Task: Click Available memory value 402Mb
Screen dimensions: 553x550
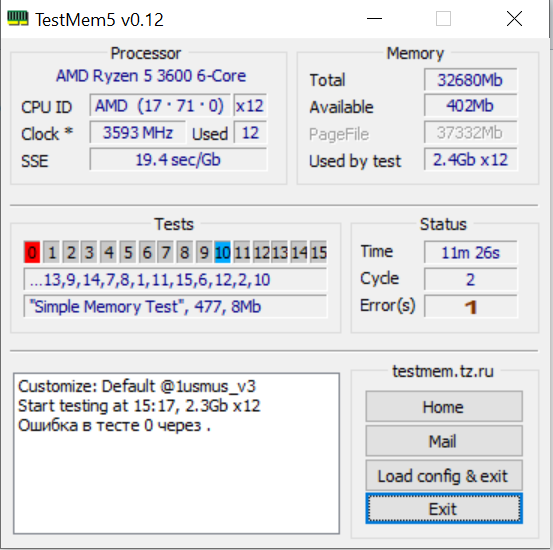Action: tap(470, 105)
